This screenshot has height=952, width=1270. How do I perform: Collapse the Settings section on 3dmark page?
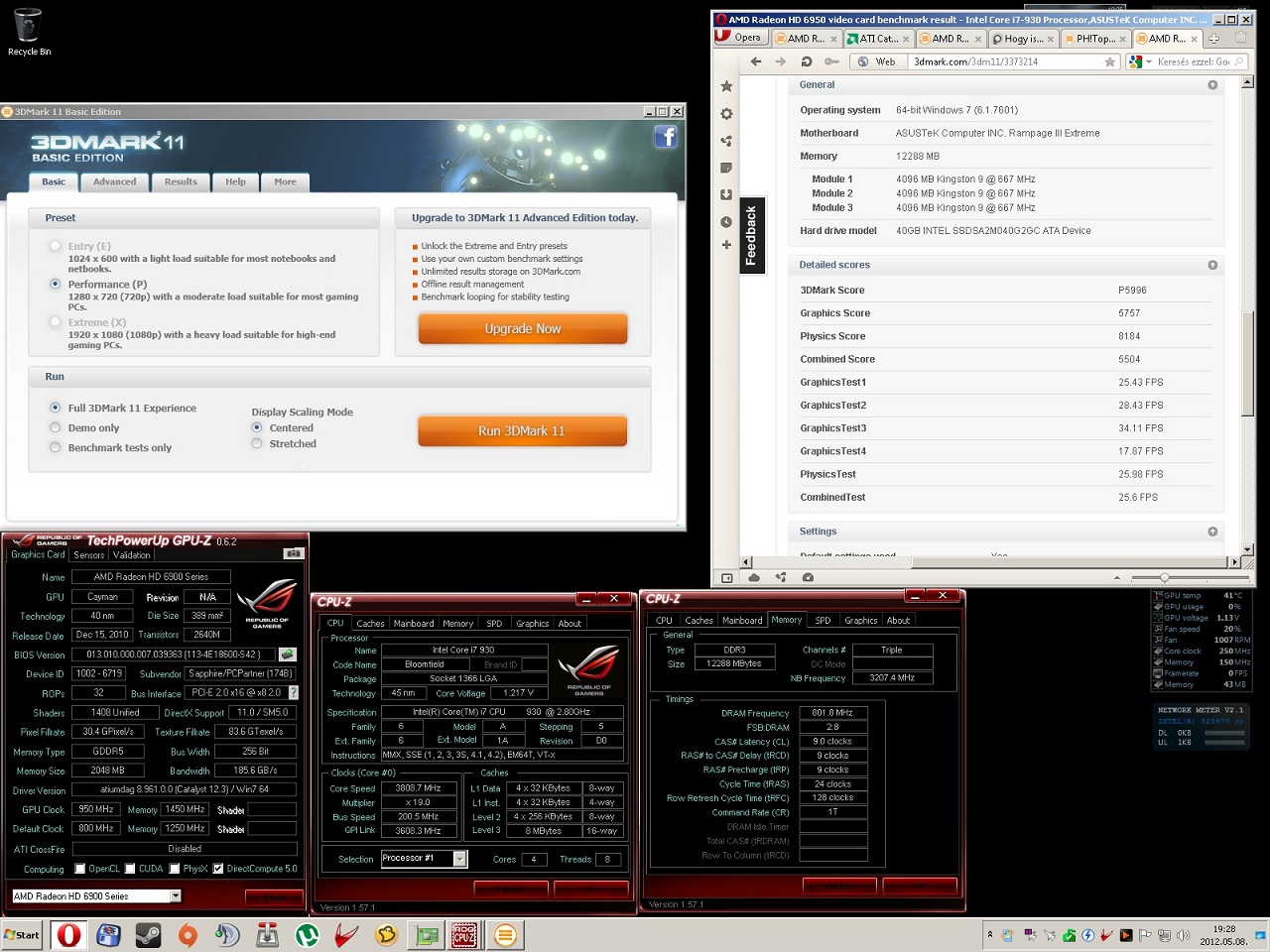pos(1212,532)
